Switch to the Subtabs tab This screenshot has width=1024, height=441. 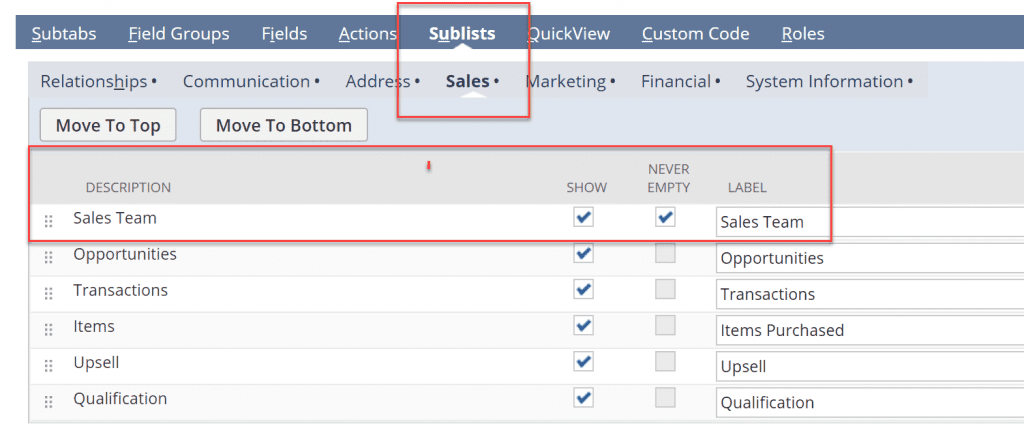coord(64,33)
